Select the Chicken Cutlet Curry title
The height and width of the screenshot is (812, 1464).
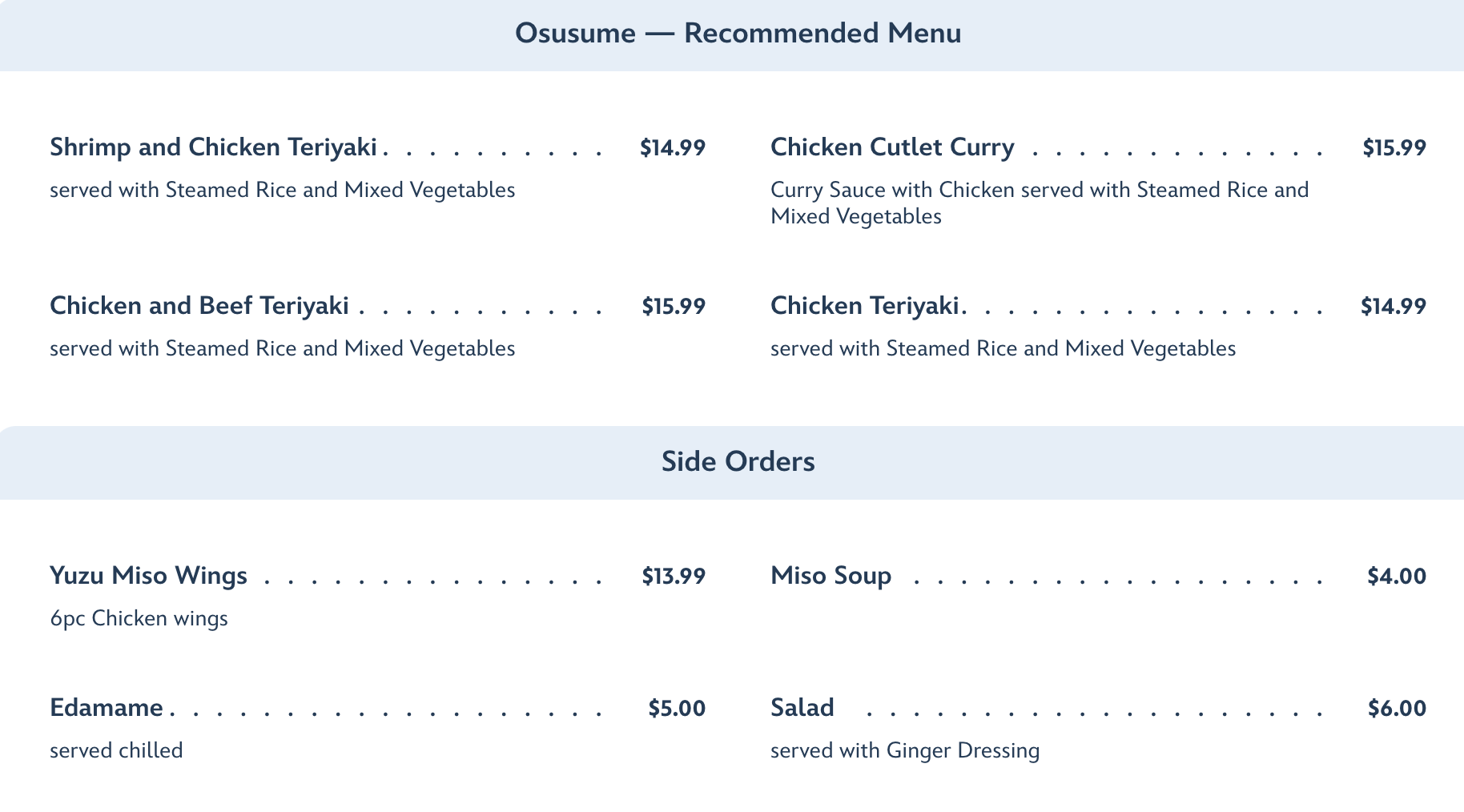coord(892,147)
